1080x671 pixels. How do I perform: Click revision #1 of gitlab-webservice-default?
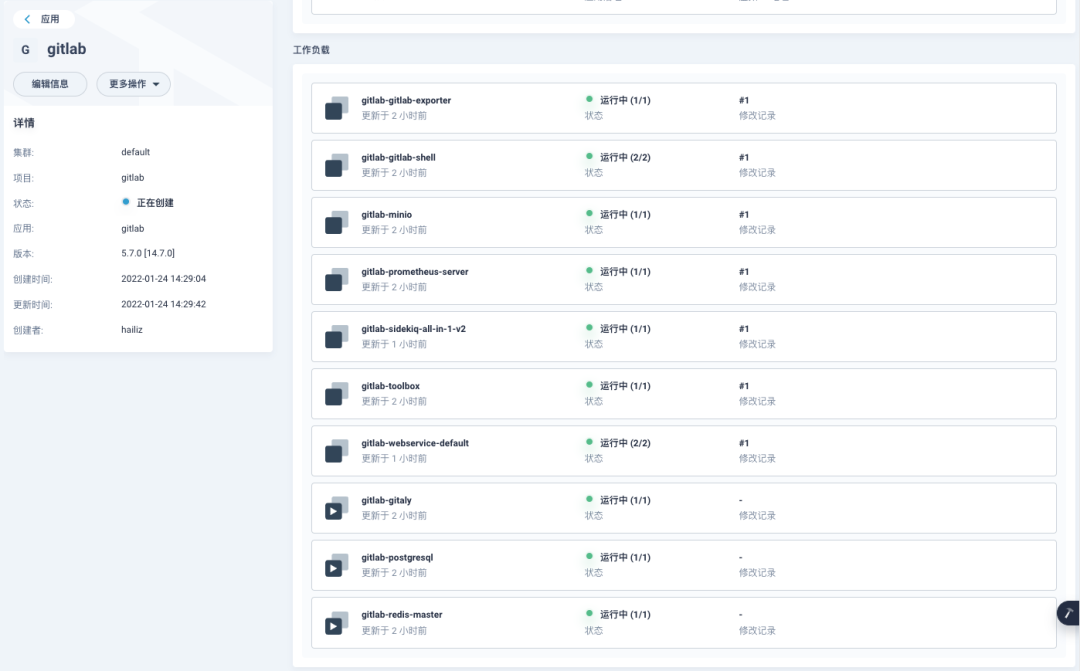[744, 443]
